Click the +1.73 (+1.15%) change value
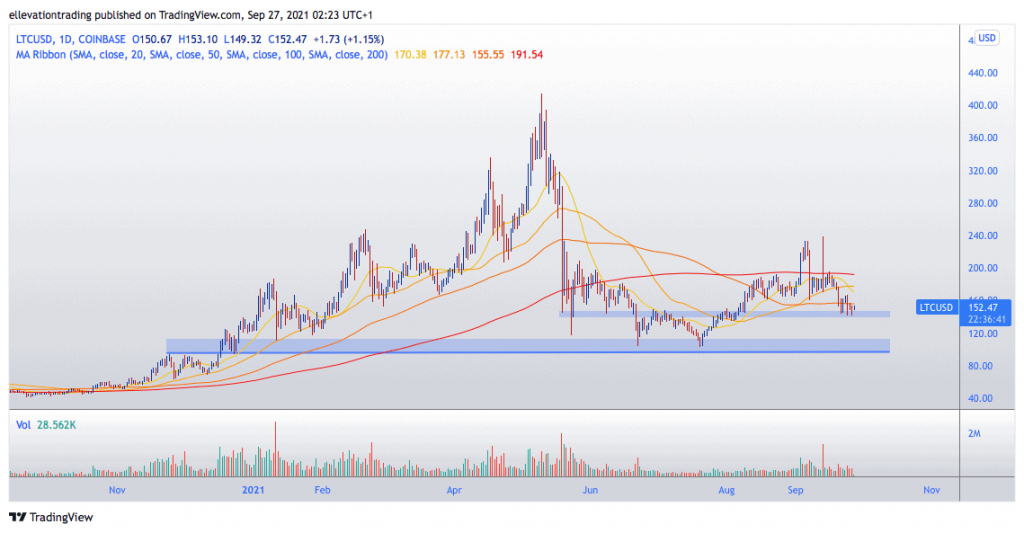The width and height of the screenshot is (1024, 533). (x=349, y=39)
